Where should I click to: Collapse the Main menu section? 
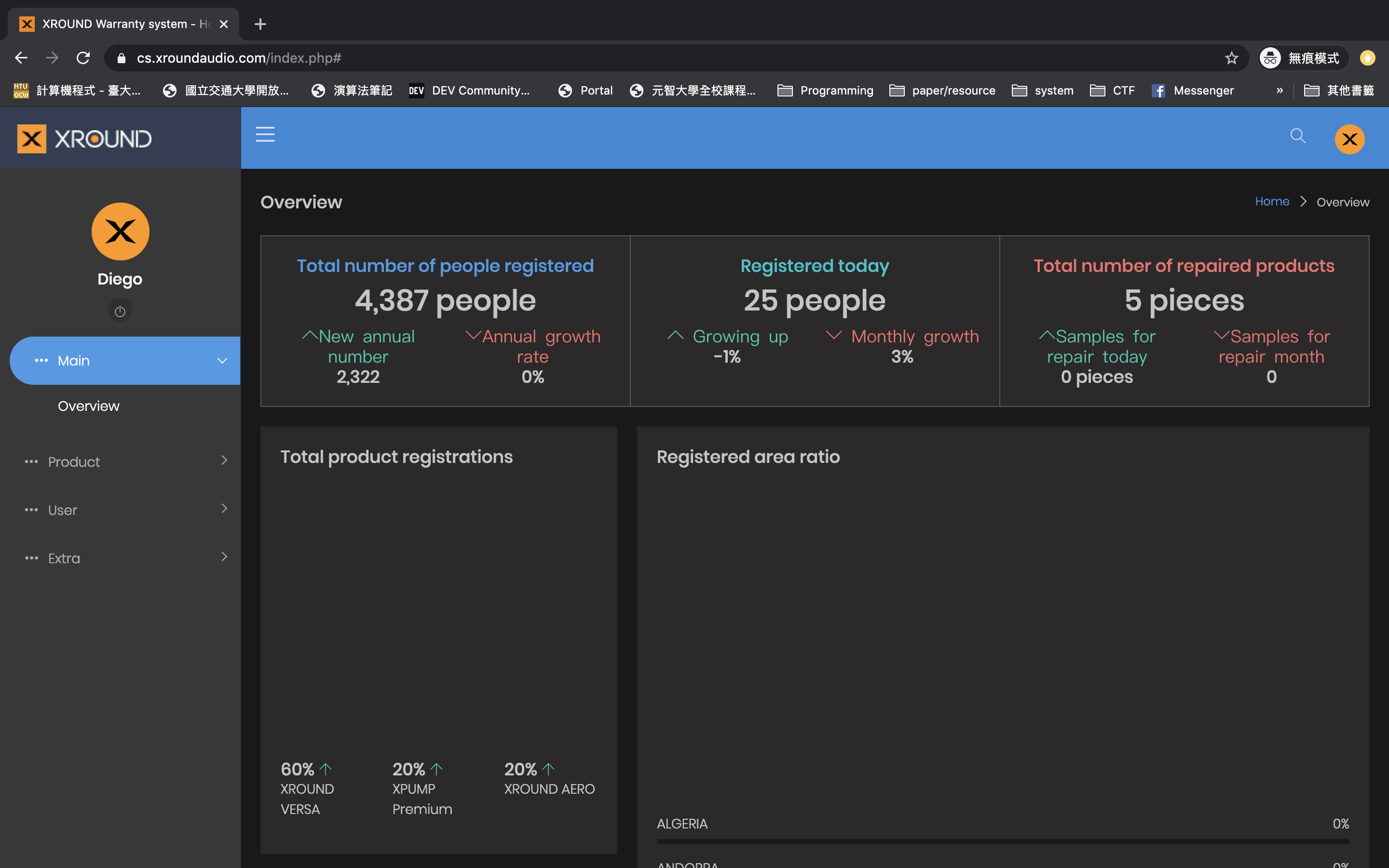pos(125,361)
